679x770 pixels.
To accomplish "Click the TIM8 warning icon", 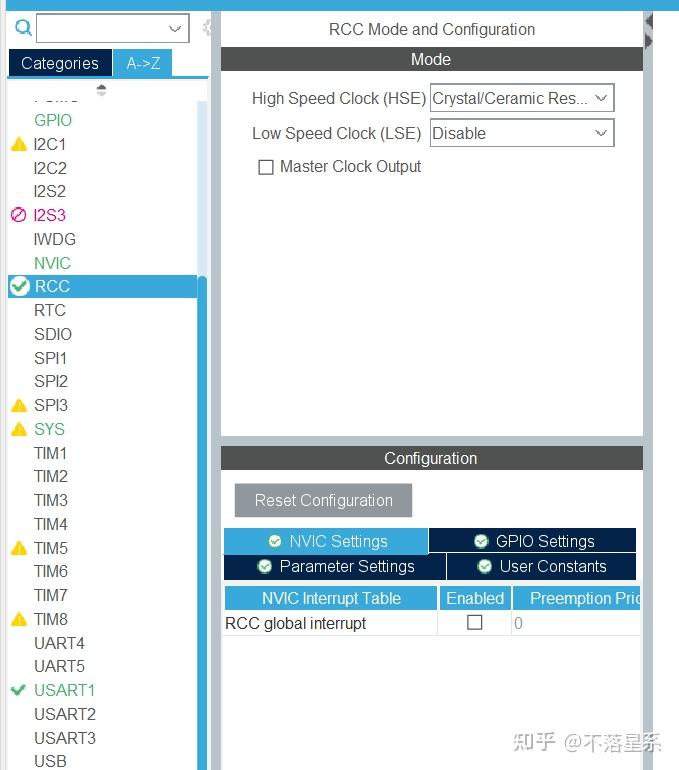I will 19,619.
